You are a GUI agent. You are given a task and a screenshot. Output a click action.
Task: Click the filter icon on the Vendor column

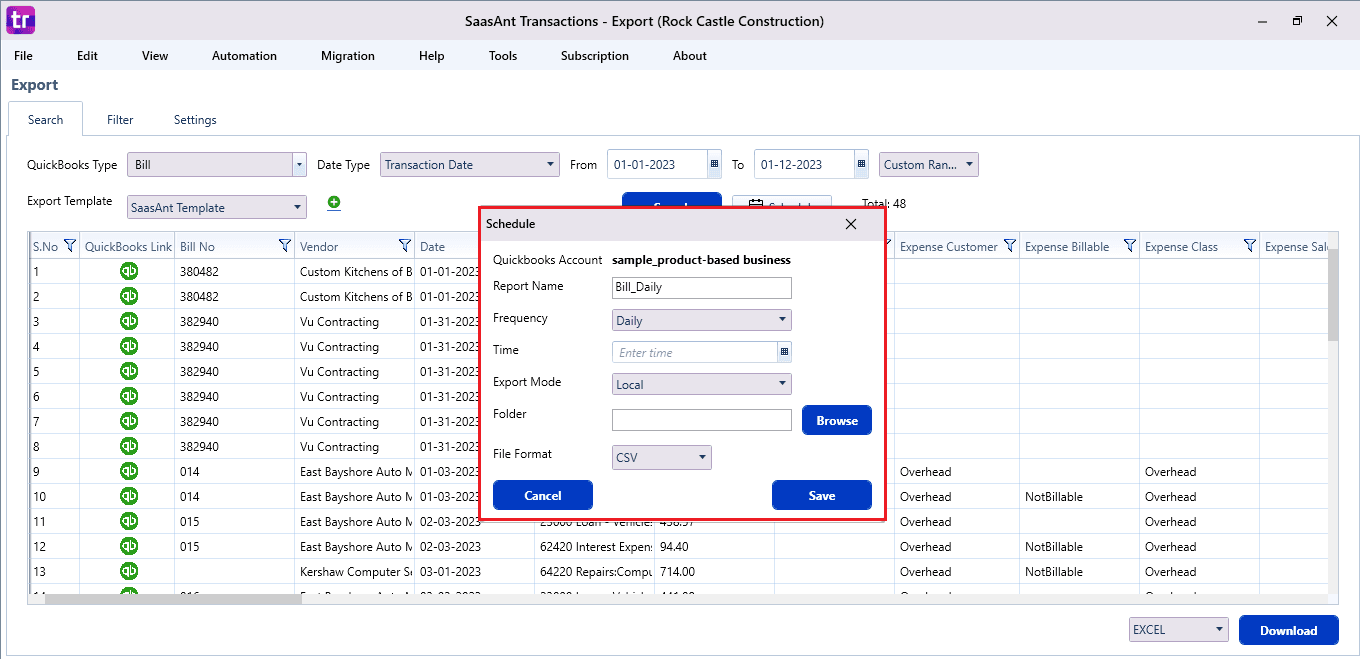pyautogui.click(x=404, y=246)
